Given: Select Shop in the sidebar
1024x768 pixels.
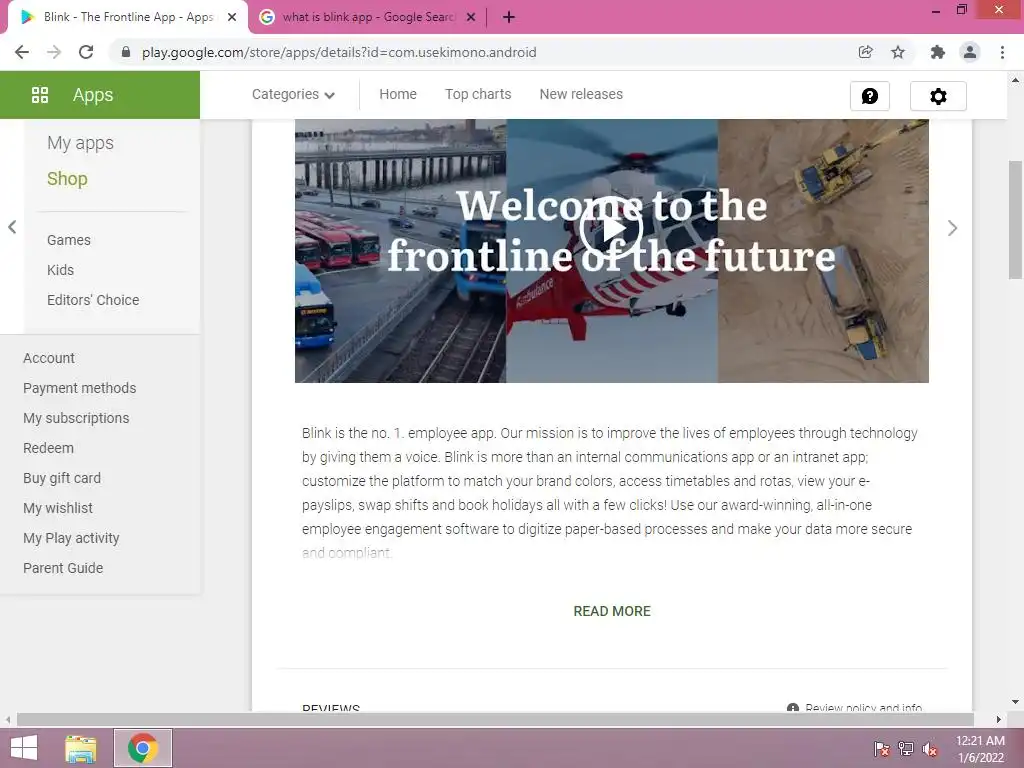Looking at the screenshot, I should click(x=67, y=179).
